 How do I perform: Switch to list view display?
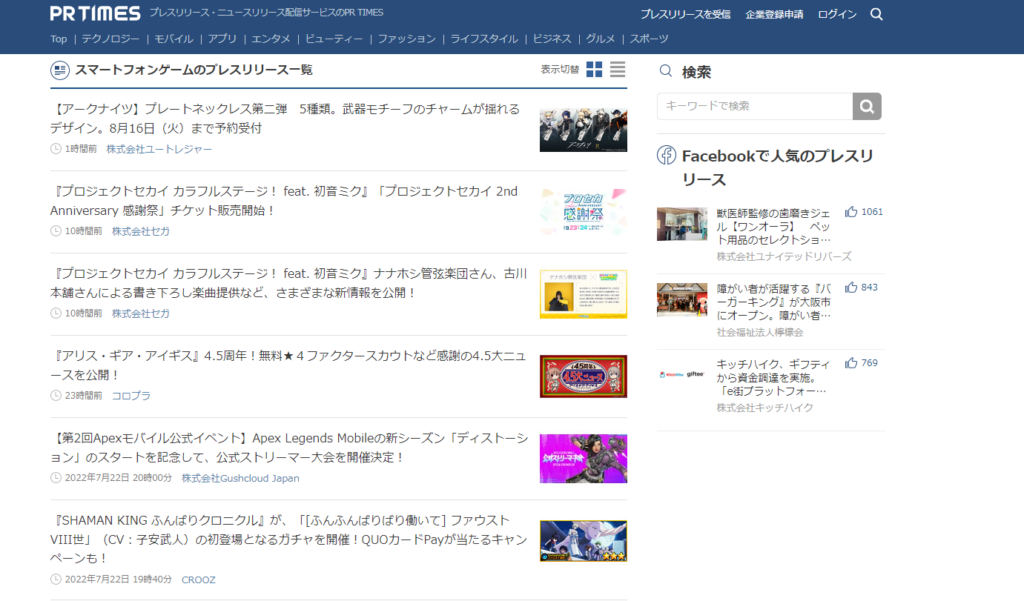618,69
